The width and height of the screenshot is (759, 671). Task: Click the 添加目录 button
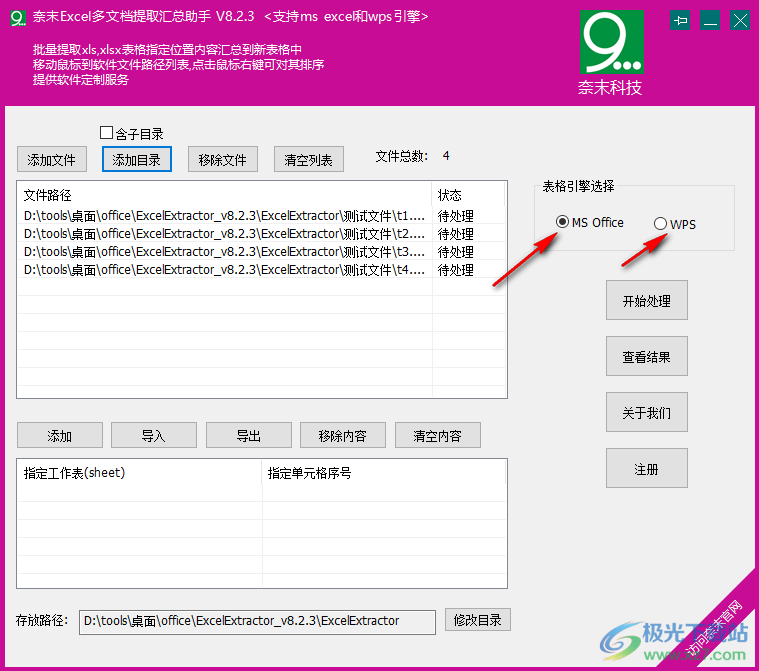[x=137, y=159]
